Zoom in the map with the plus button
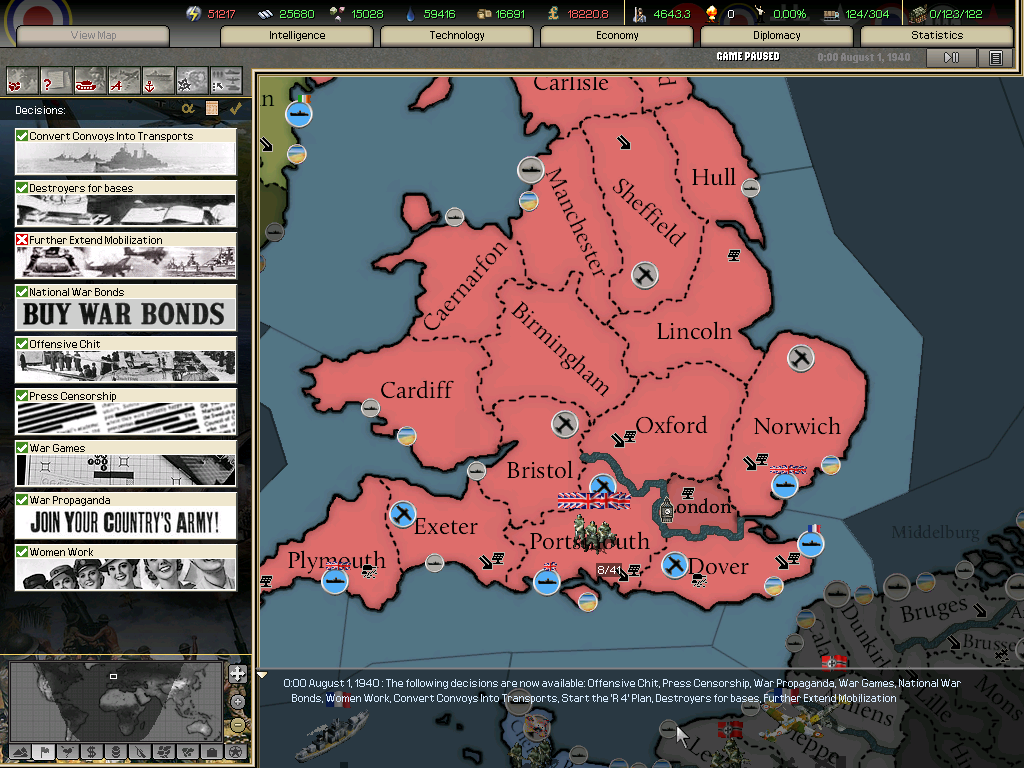The width and height of the screenshot is (1024, 768). [x=238, y=702]
